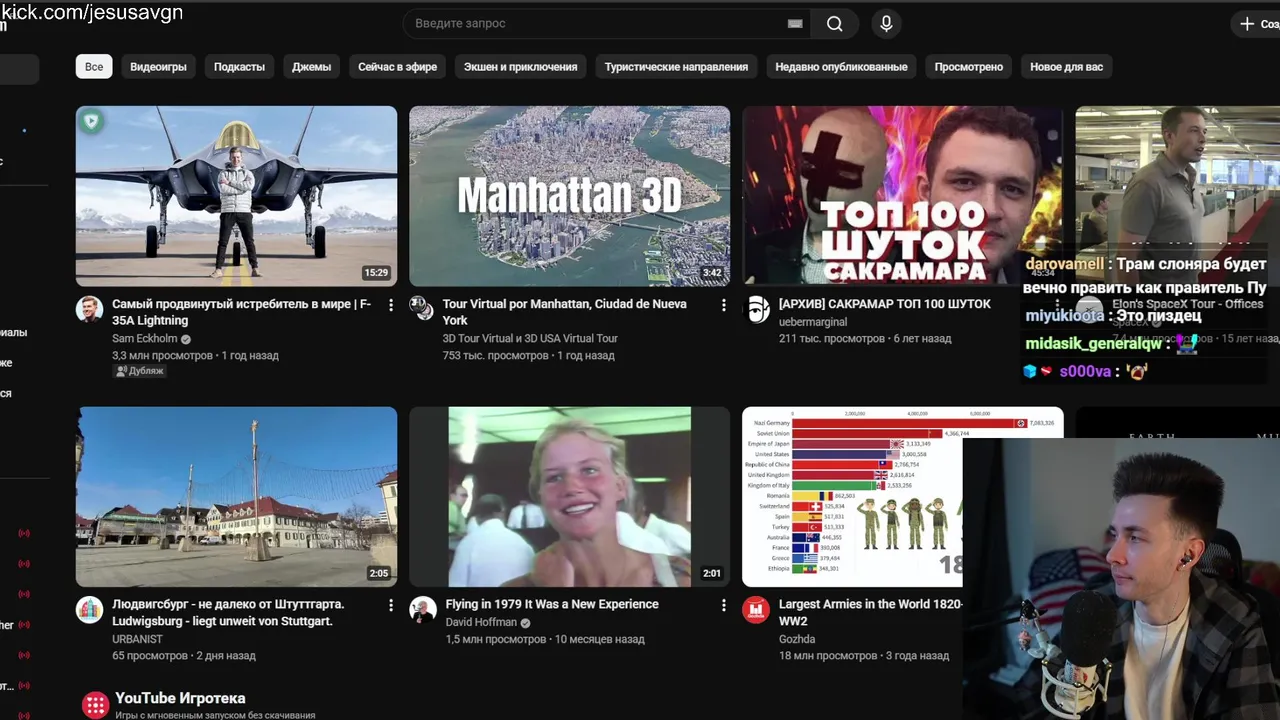Click the Дубляж badge under F-35 video
1280x720 pixels.
point(139,371)
